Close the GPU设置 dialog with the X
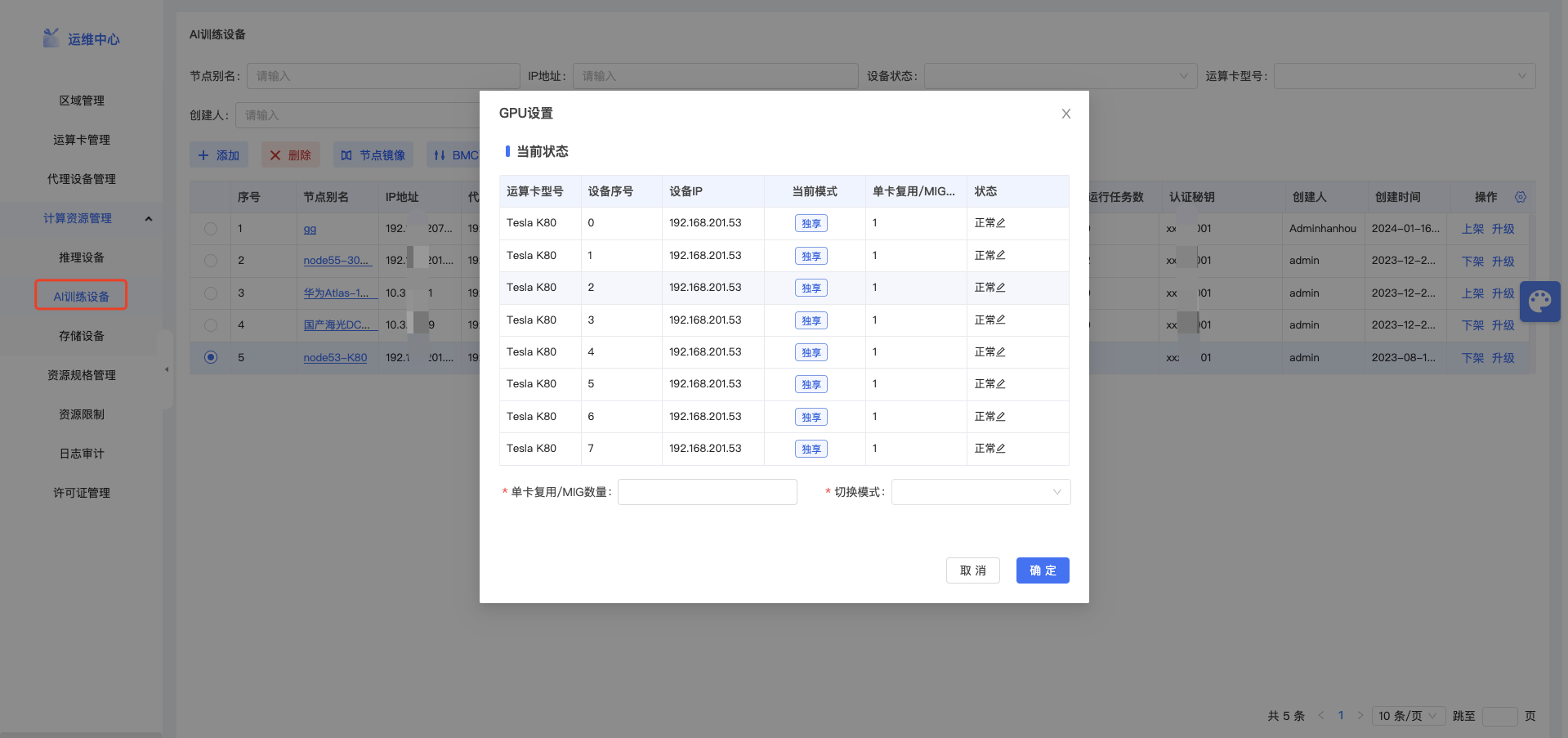This screenshot has width=1568, height=738. pos(1066,114)
